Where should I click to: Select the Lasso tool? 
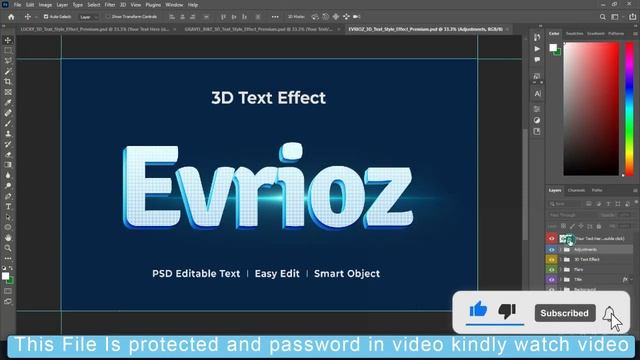tap(8, 60)
